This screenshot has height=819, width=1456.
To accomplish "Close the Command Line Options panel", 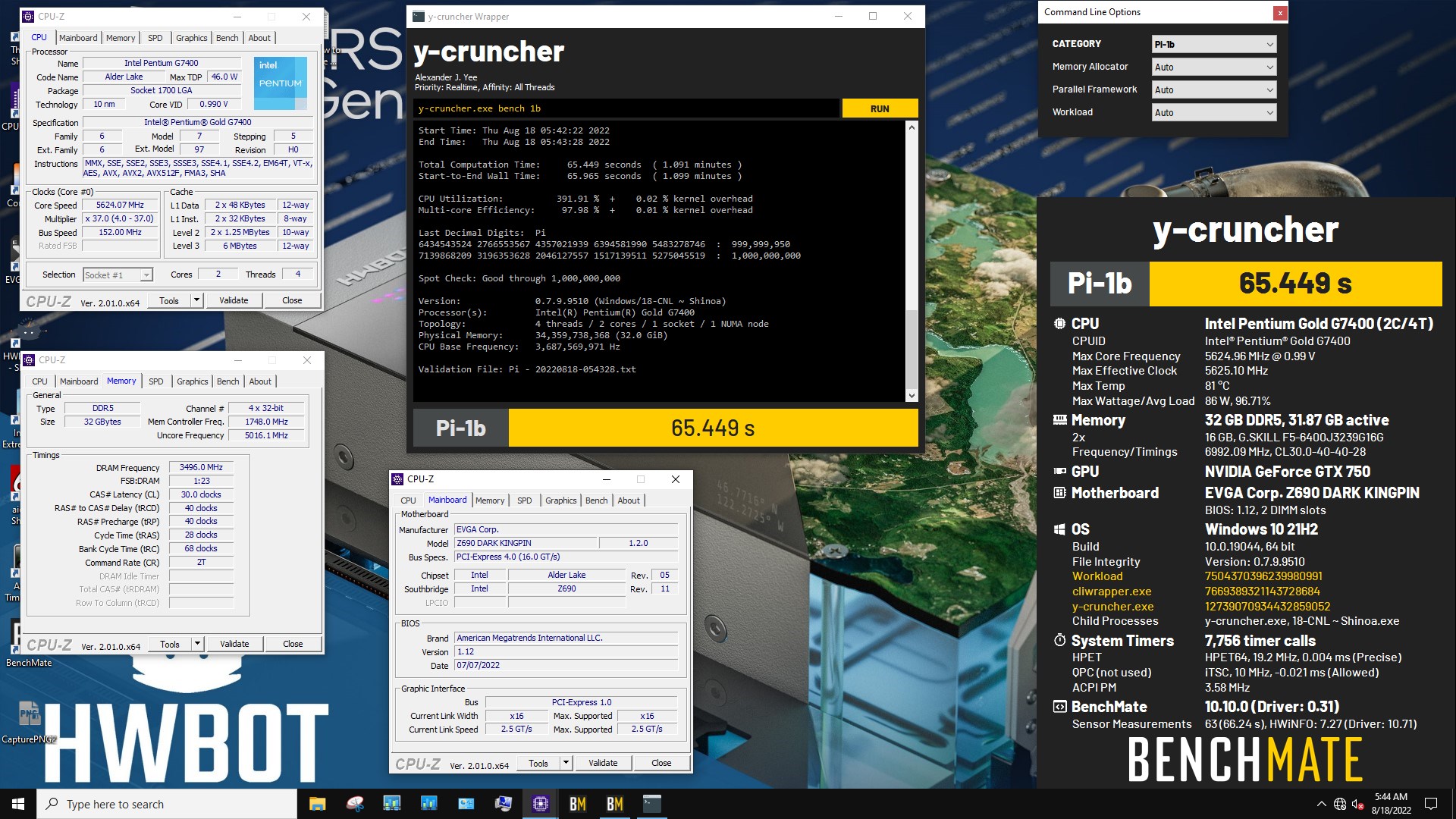I will click(x=1280, y=12).
